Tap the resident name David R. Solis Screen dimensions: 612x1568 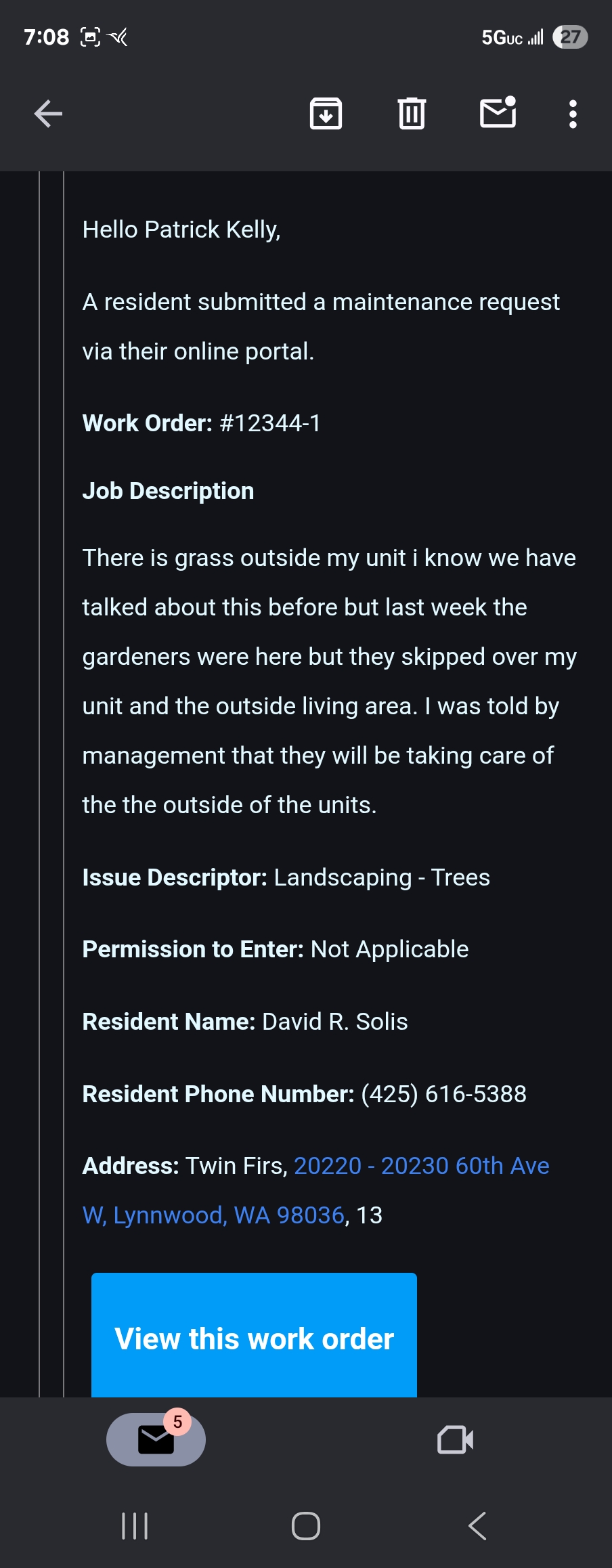point(334,1022)
